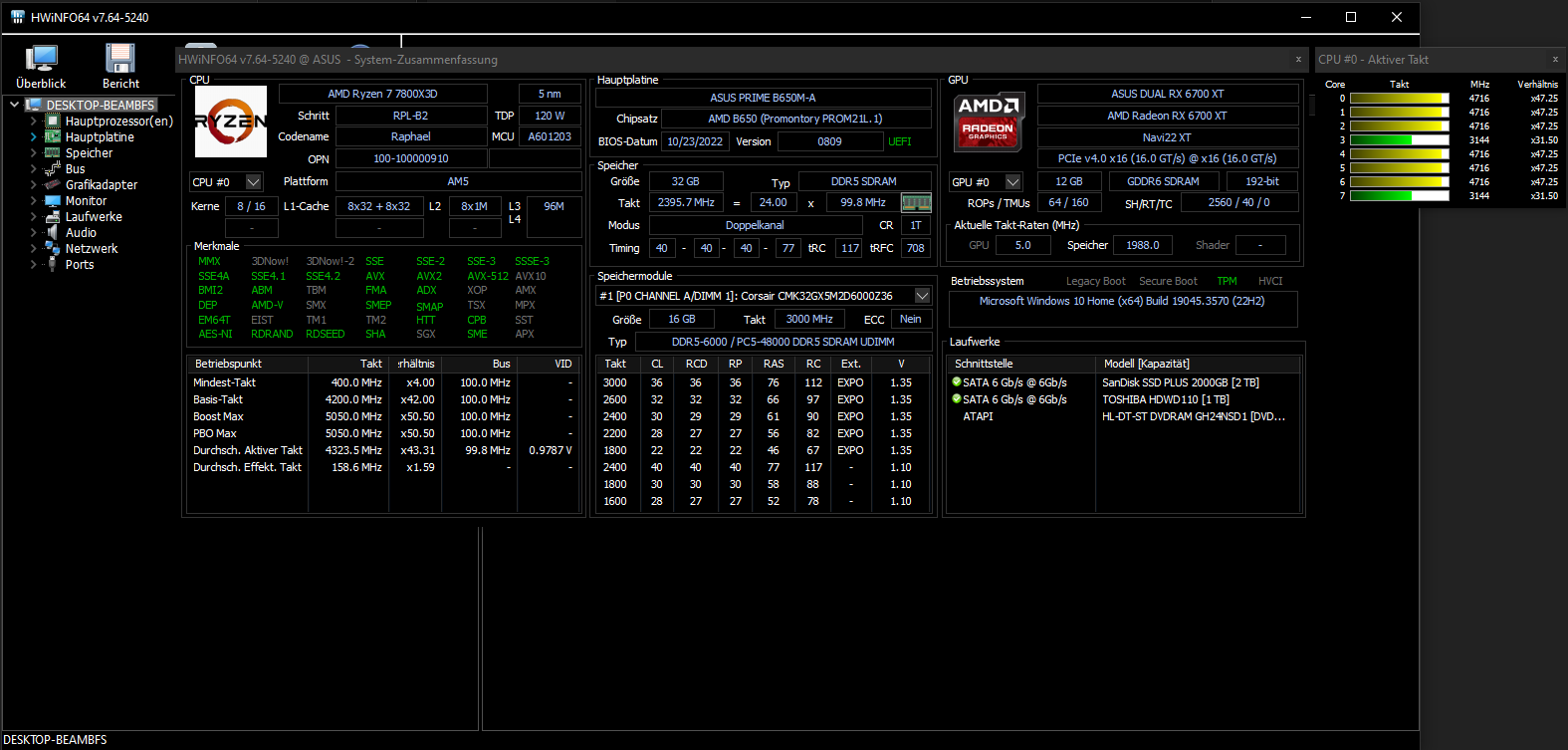Click the Monitor display icon in tree
This screenshot has width=1568, height=750.
pyautogui.click(x=53, y=201)
